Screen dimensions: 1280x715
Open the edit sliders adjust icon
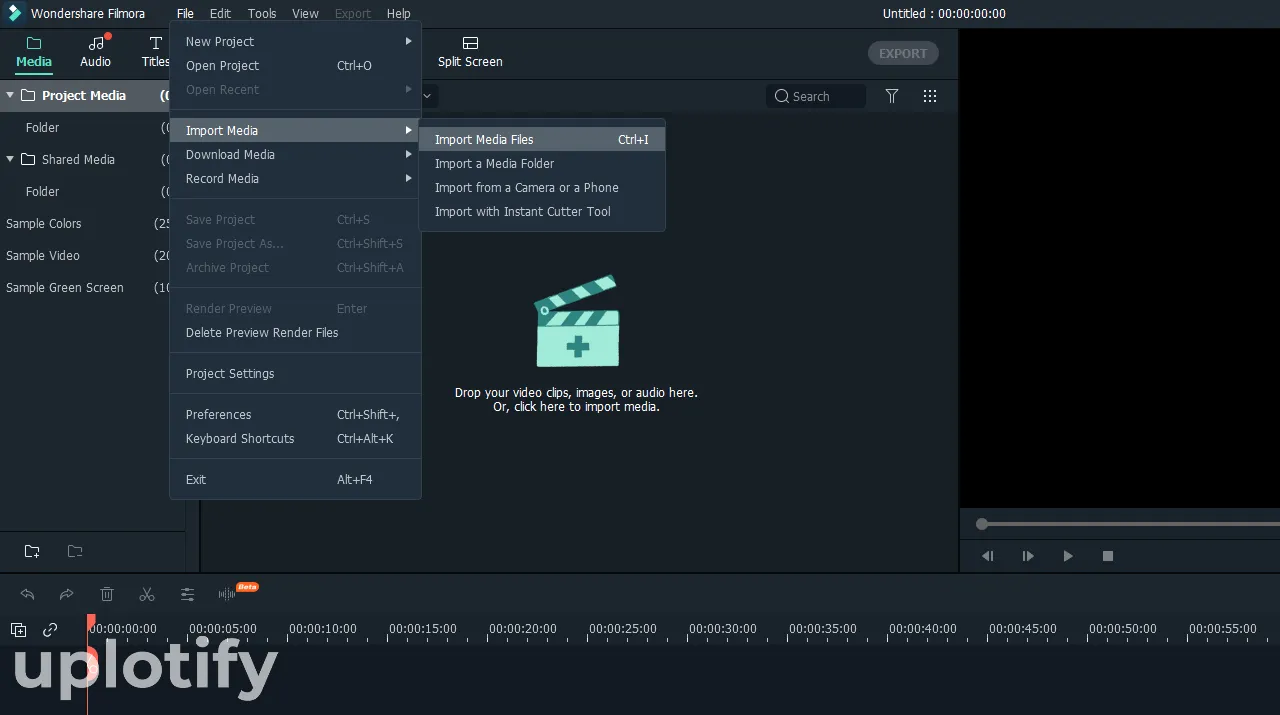[x=187, y=594]
